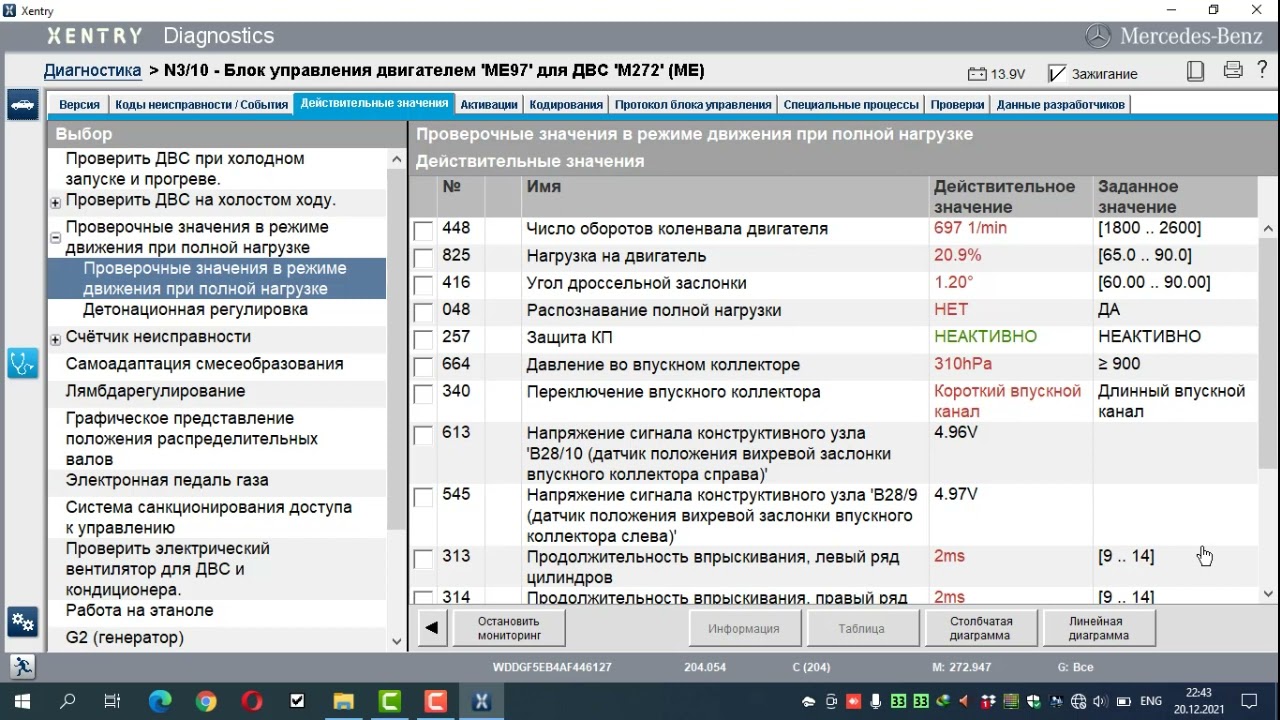Open the Версия tab
Viewport: 1280px width, 720px height.
(79, 105)
